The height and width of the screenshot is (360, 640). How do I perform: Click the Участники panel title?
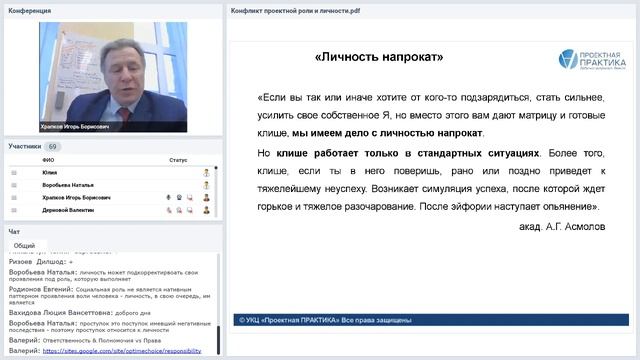pyautogui.click(x=25, y=146)
